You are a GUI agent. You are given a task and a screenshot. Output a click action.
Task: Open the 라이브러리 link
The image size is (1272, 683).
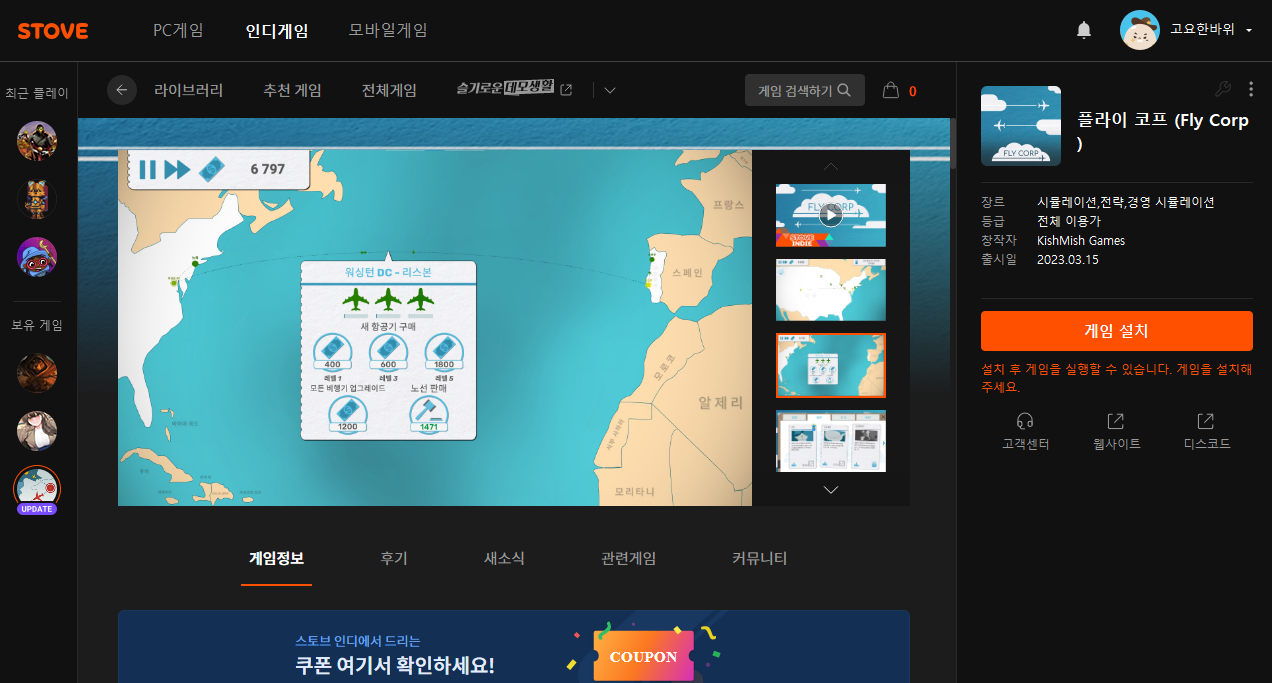click(188, 90)
